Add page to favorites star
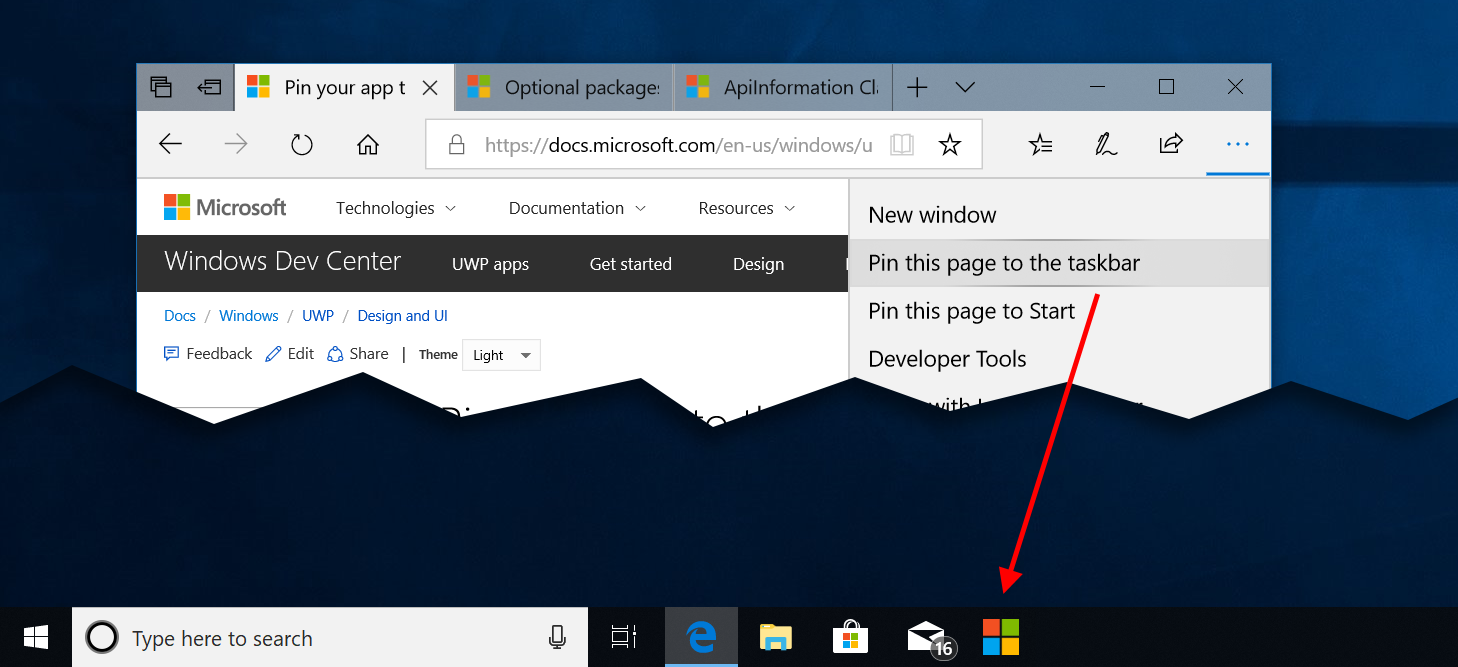The width and height of the screenshot is (1458, 667). [950, 145]
